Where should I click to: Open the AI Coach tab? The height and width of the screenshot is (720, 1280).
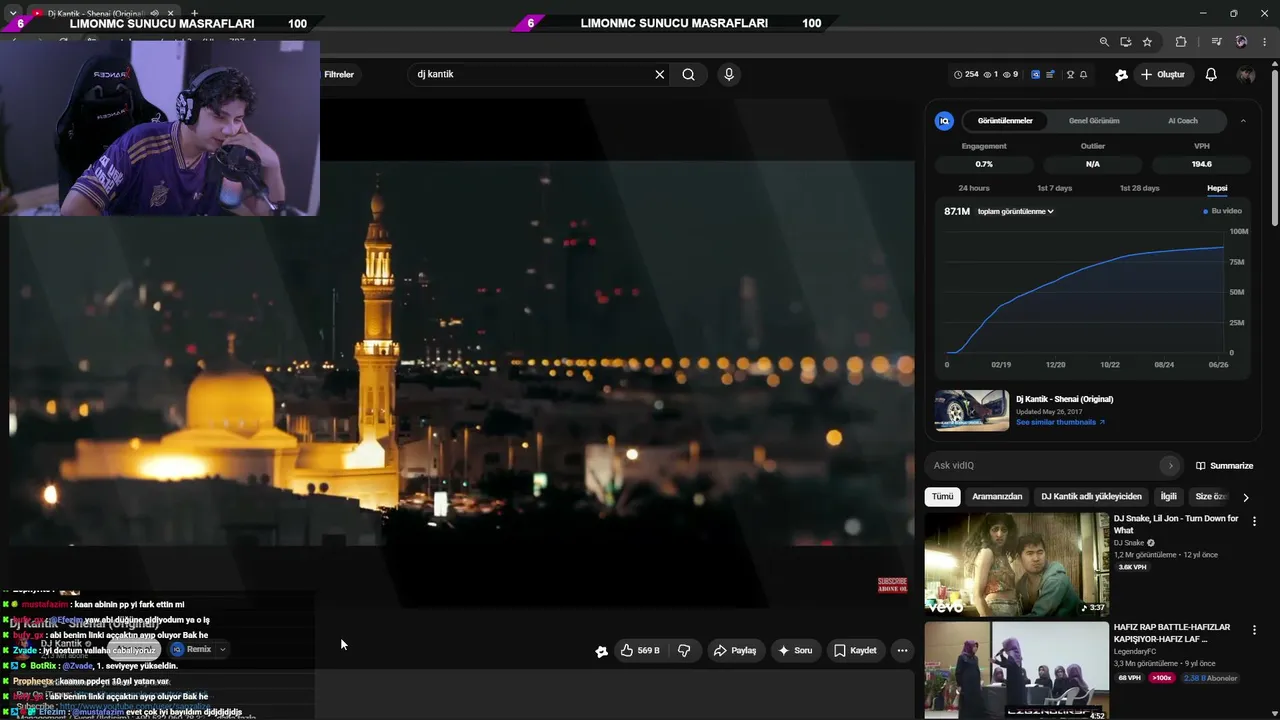tap(1183, 121)
